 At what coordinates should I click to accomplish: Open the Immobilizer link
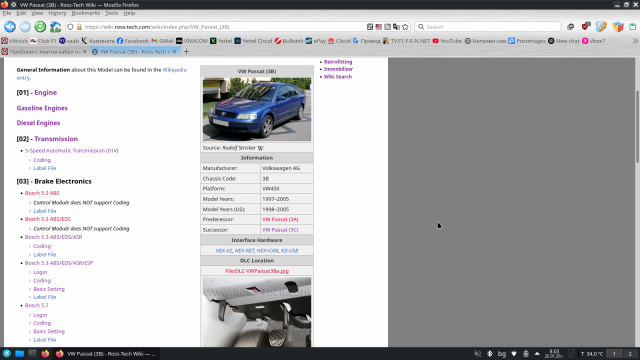[x=338, y=69]
